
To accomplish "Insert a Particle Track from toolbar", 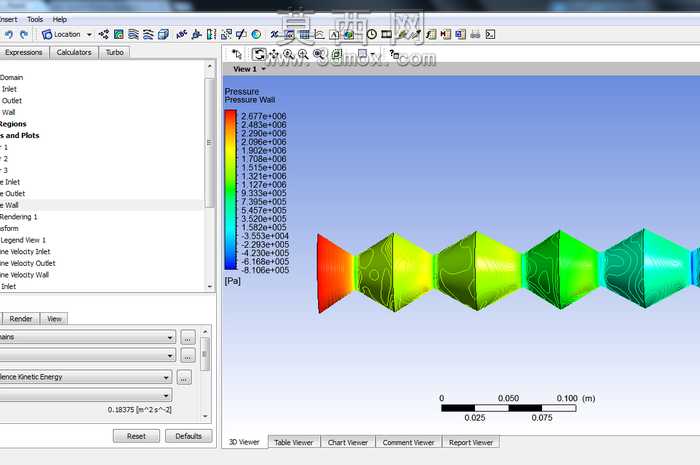I will [x=148, y=34].
